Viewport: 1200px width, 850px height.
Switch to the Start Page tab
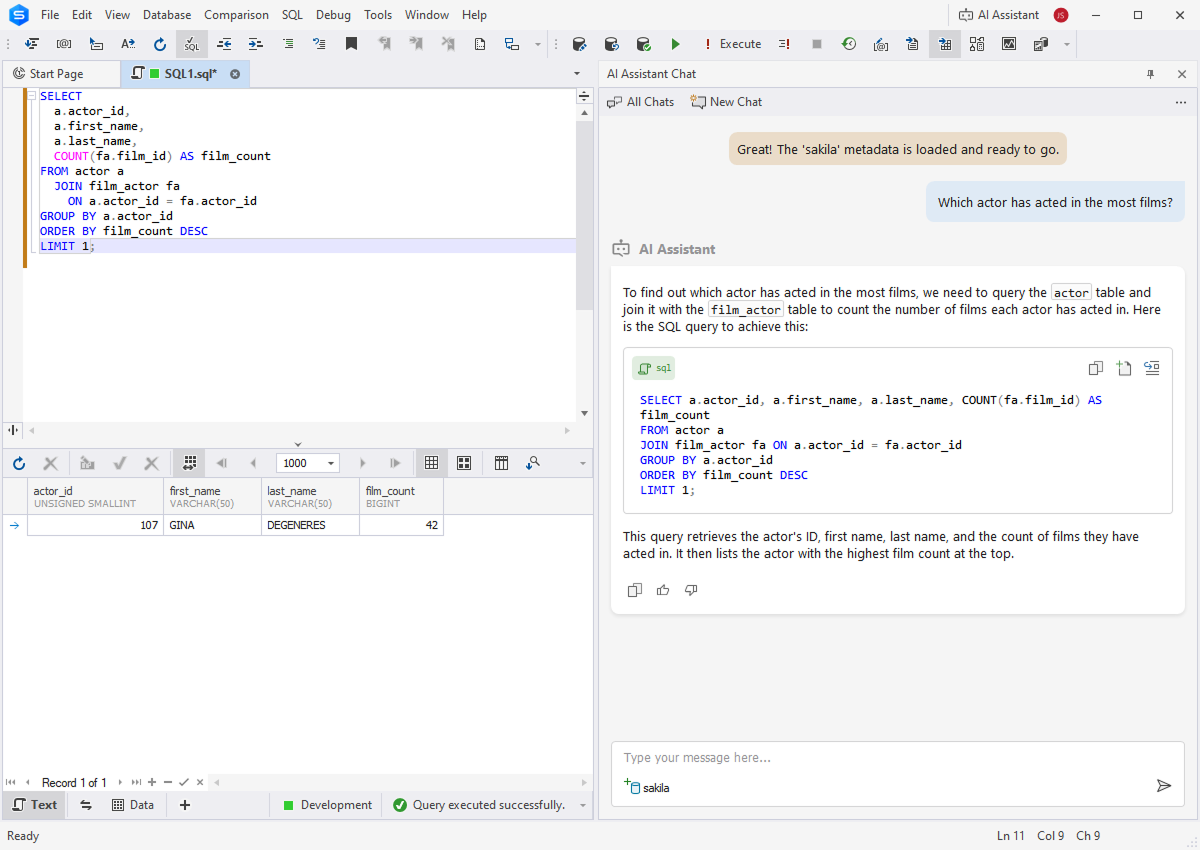tap(56, 74)
